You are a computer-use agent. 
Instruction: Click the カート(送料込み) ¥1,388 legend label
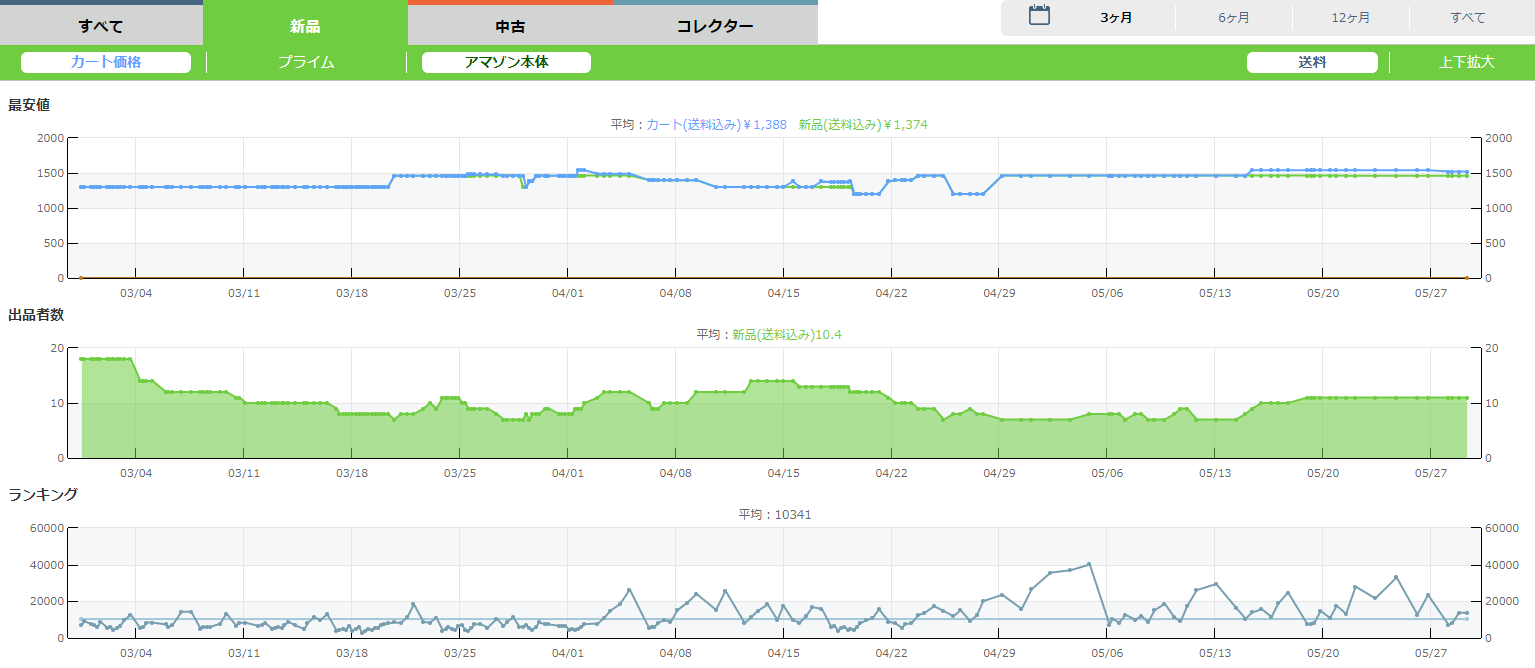(x=716, y=124)
